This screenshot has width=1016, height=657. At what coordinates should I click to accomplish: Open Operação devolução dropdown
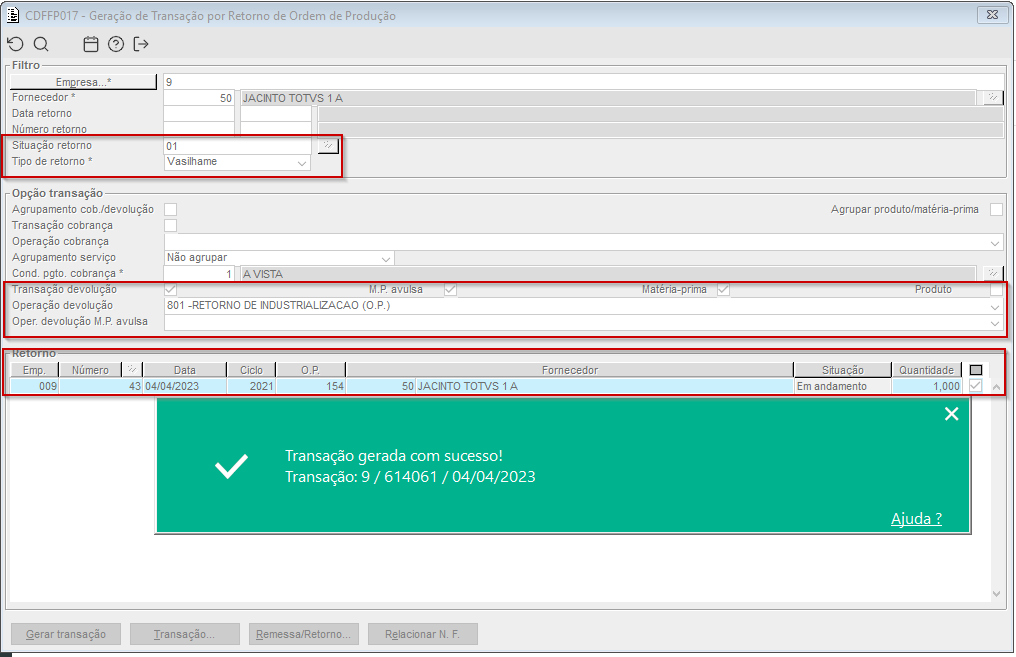583,306
